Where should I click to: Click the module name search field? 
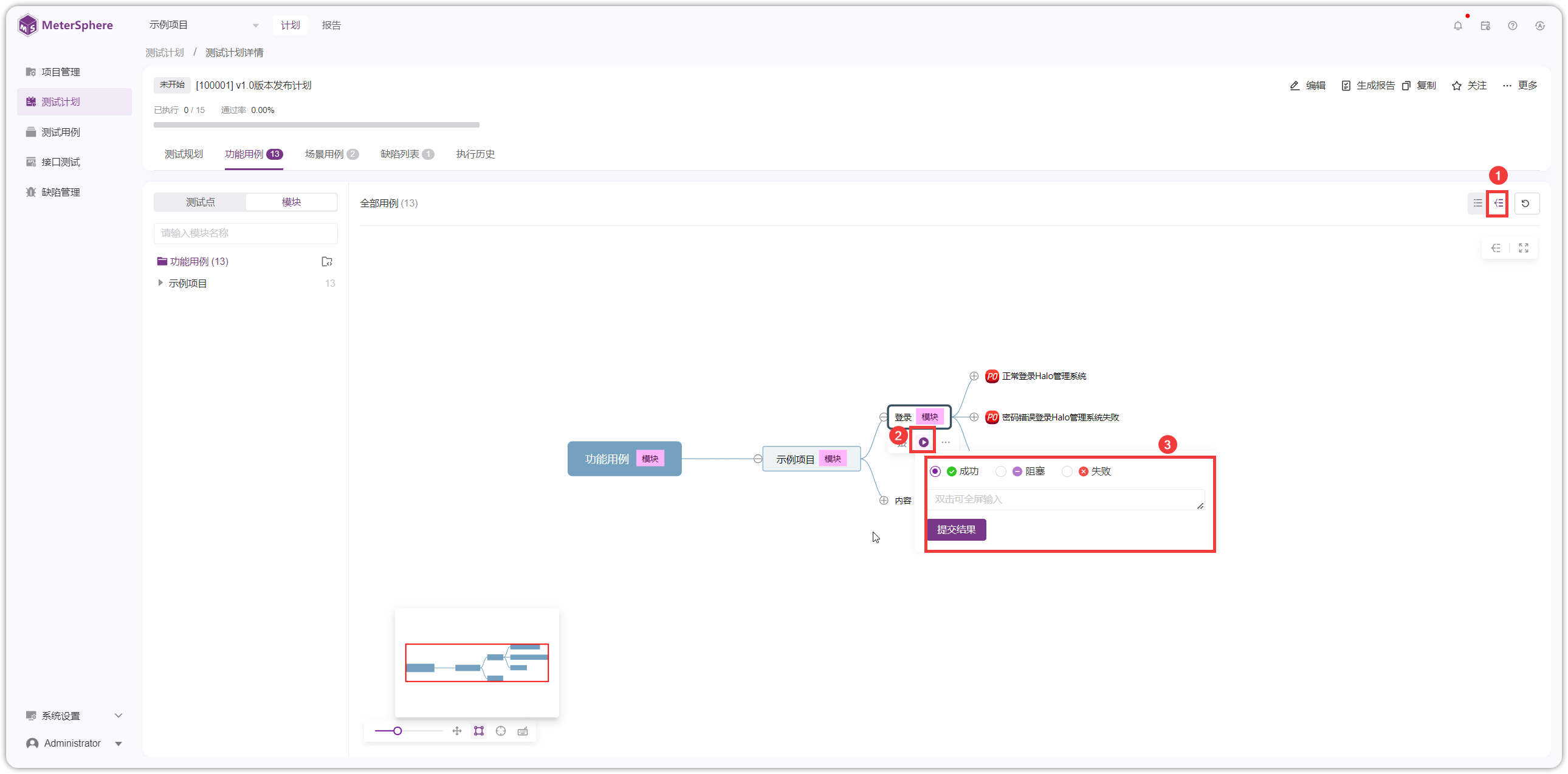click(246, 233)
